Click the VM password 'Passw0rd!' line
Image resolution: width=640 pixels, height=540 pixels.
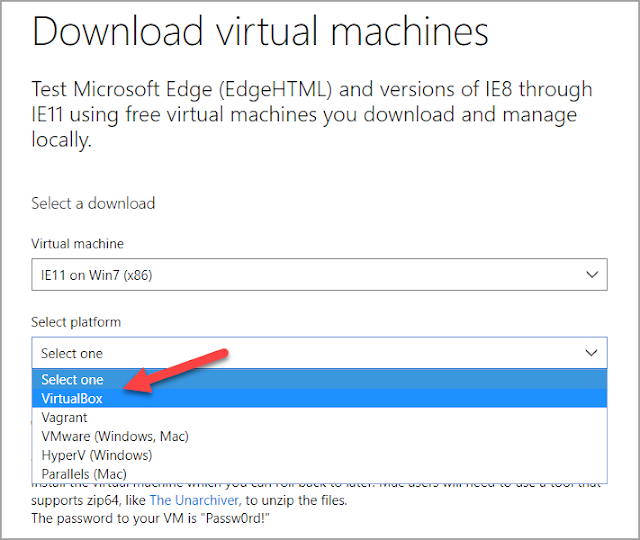tap(151, 518)
